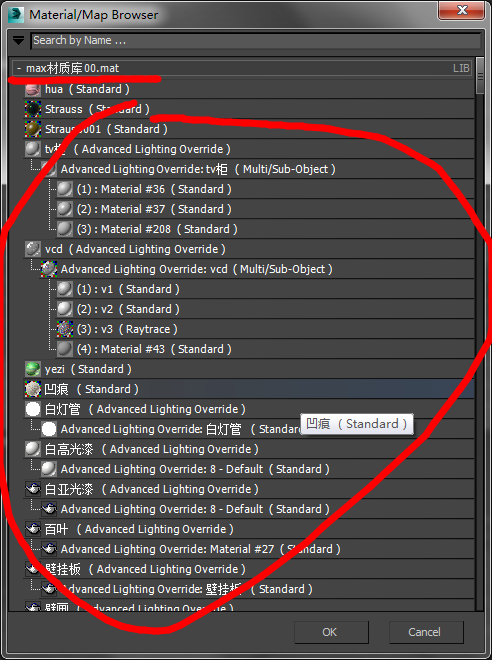Select the teapot icon beside 白亚光漆
This screenshot has width=492, height=660.
click(32, 489)
